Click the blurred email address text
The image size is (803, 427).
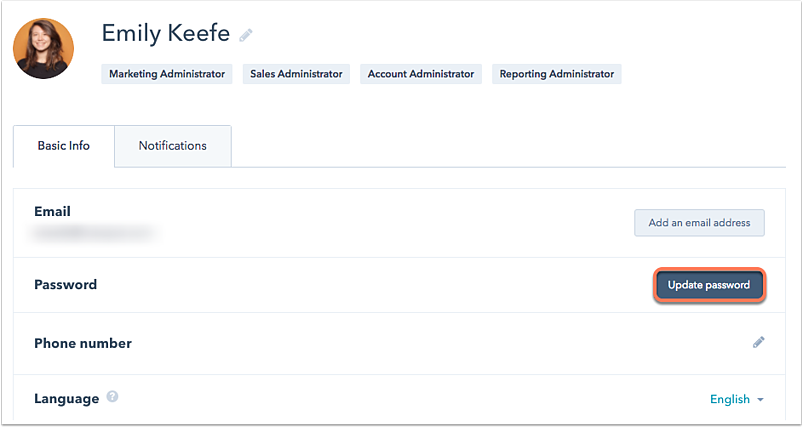click(x=94, y=233)
